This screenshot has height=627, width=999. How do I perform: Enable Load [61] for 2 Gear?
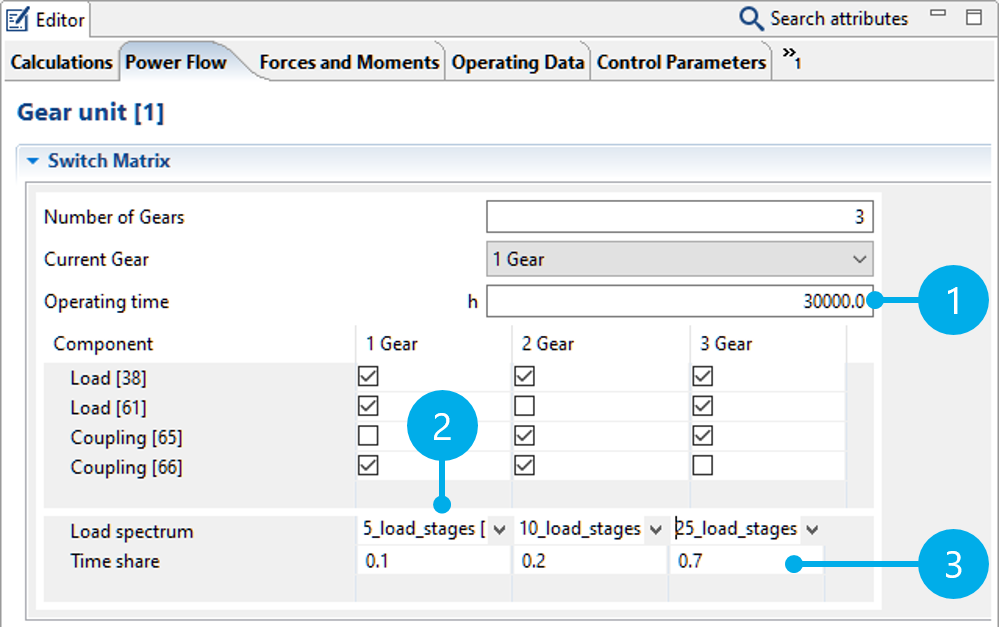(x=524, y=407)
